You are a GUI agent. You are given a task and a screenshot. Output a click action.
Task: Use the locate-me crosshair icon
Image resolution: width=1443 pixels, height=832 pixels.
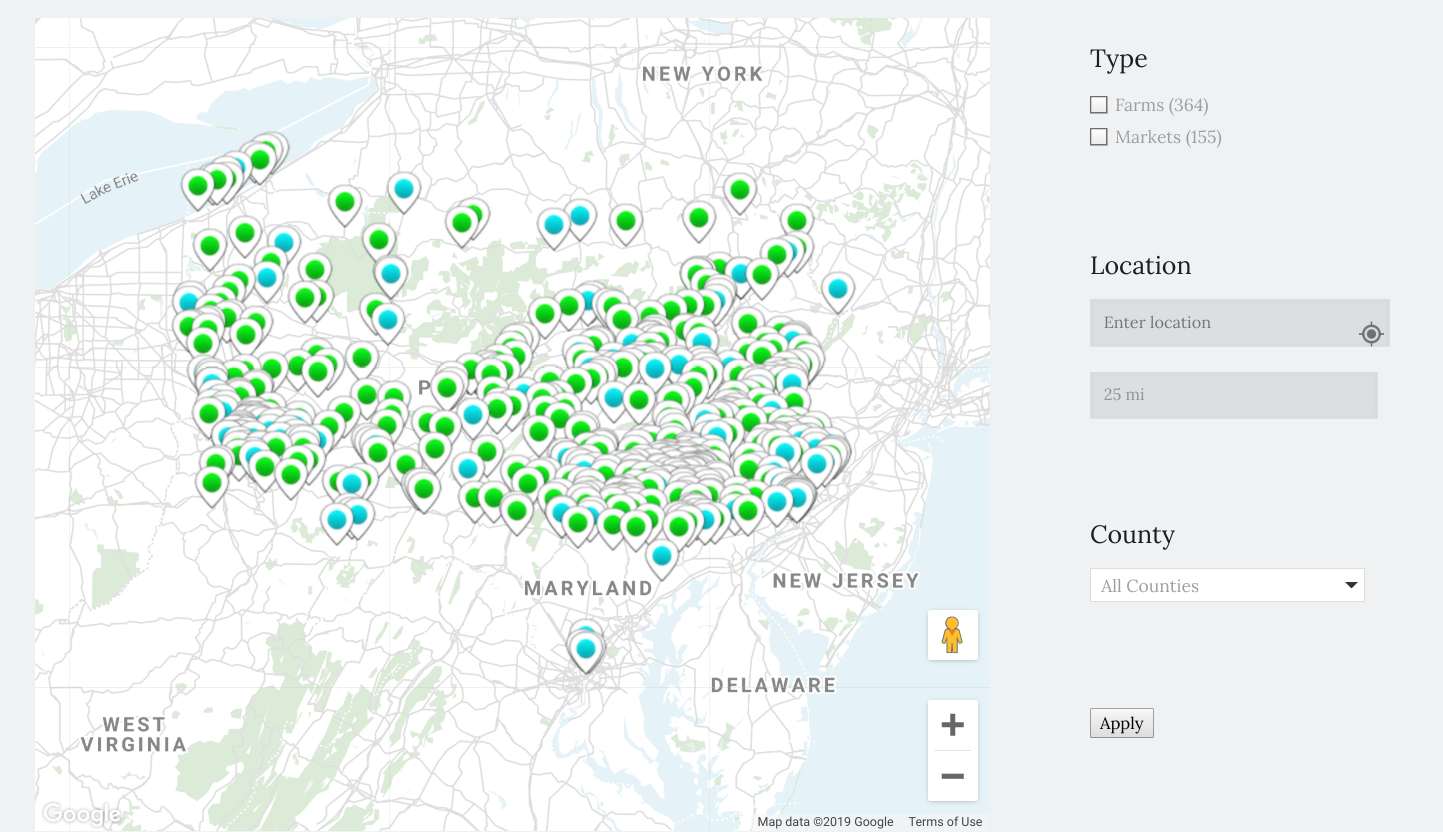(1371, 334)
